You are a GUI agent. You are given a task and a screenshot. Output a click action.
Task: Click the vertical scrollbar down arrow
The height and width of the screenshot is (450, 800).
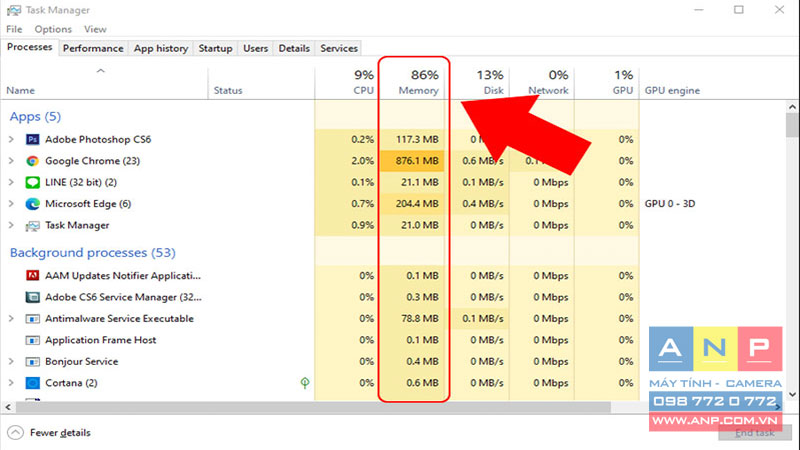tap(792, 394)
